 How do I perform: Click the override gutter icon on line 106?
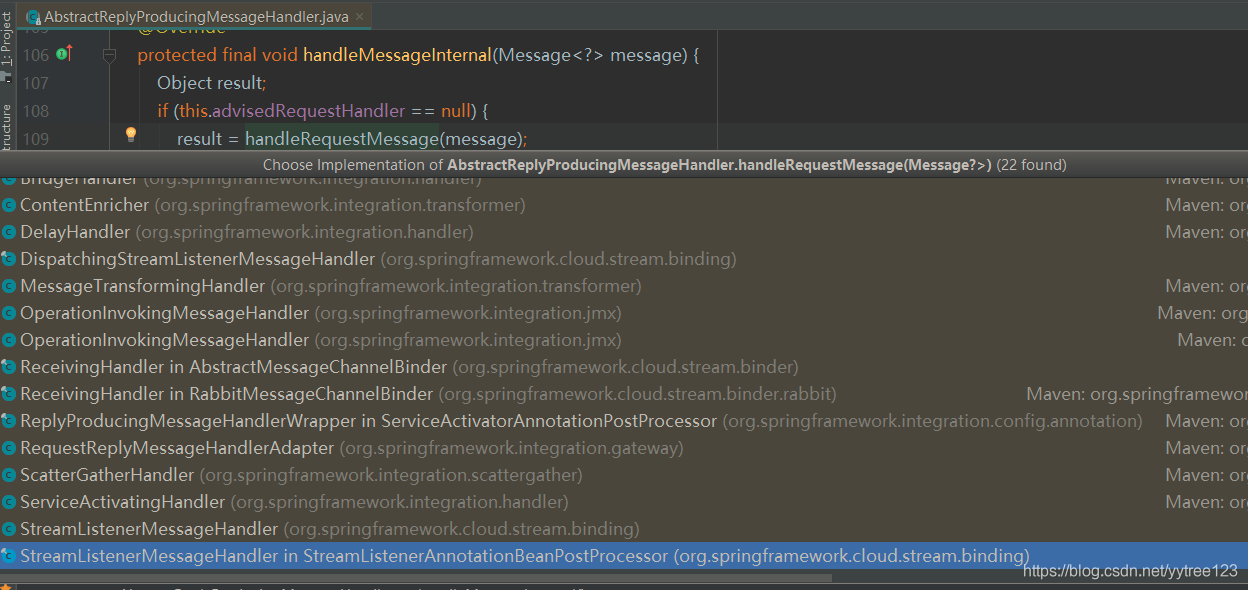65,54
